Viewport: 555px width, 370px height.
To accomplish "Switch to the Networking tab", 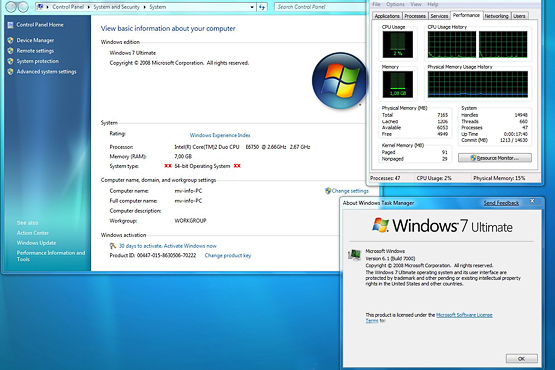I will 496,16.
